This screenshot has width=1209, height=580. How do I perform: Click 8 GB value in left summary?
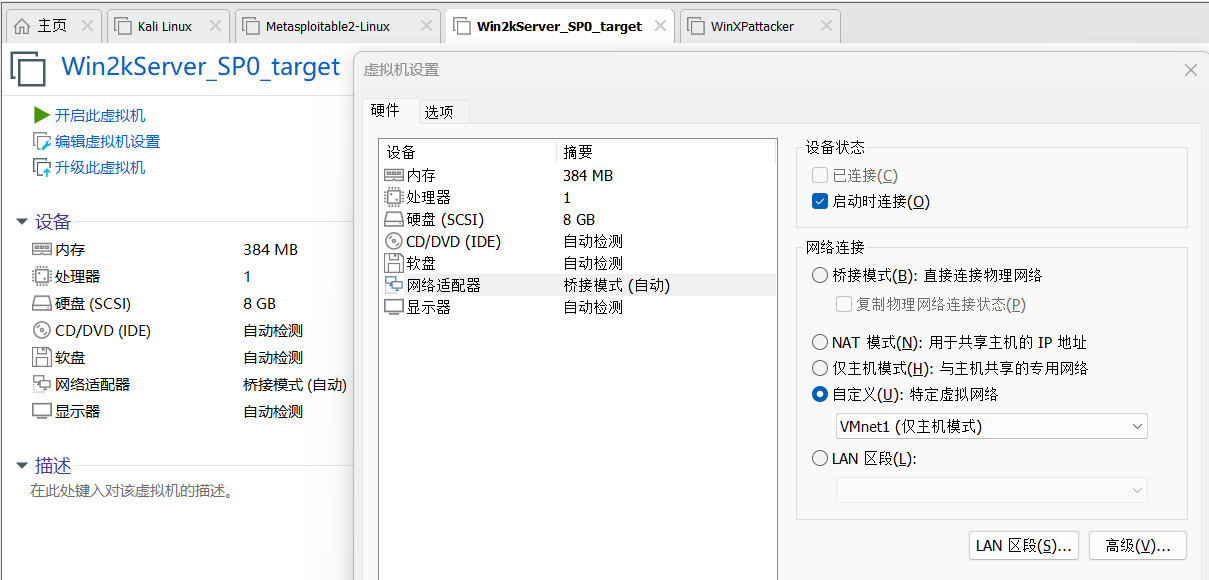tap(259, 303)
